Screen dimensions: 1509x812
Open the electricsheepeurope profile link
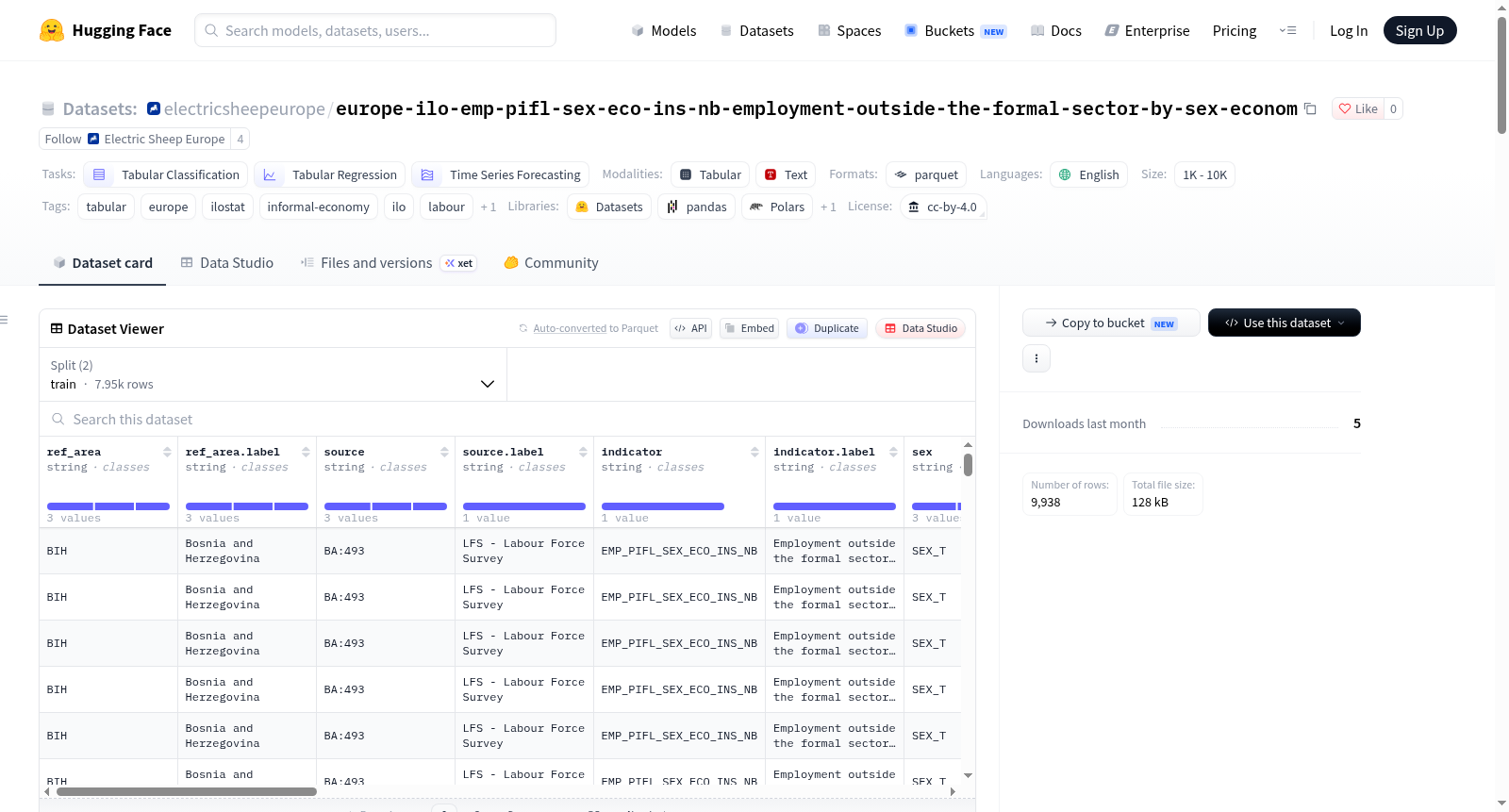tap(244, 108)
